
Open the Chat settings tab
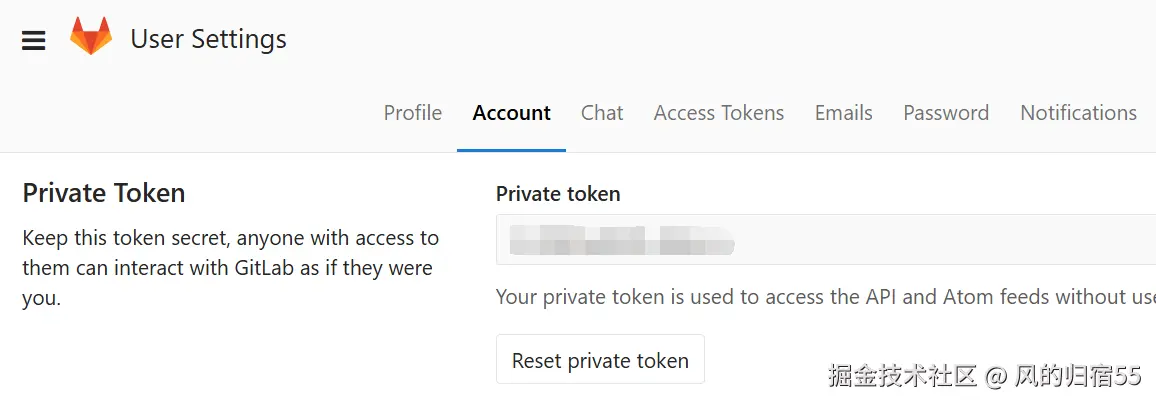(602, 113)
